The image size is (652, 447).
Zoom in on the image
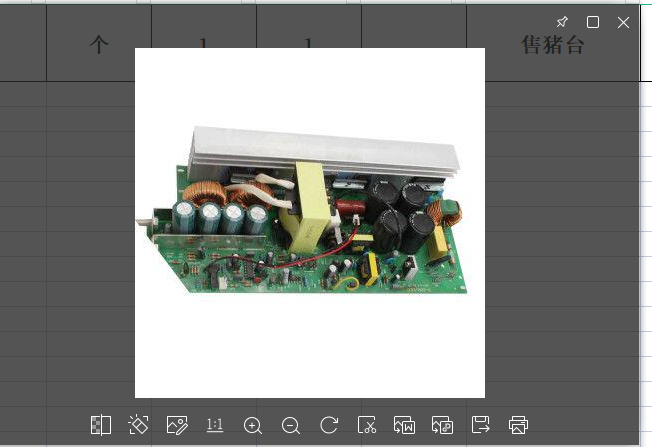[253, 425]
